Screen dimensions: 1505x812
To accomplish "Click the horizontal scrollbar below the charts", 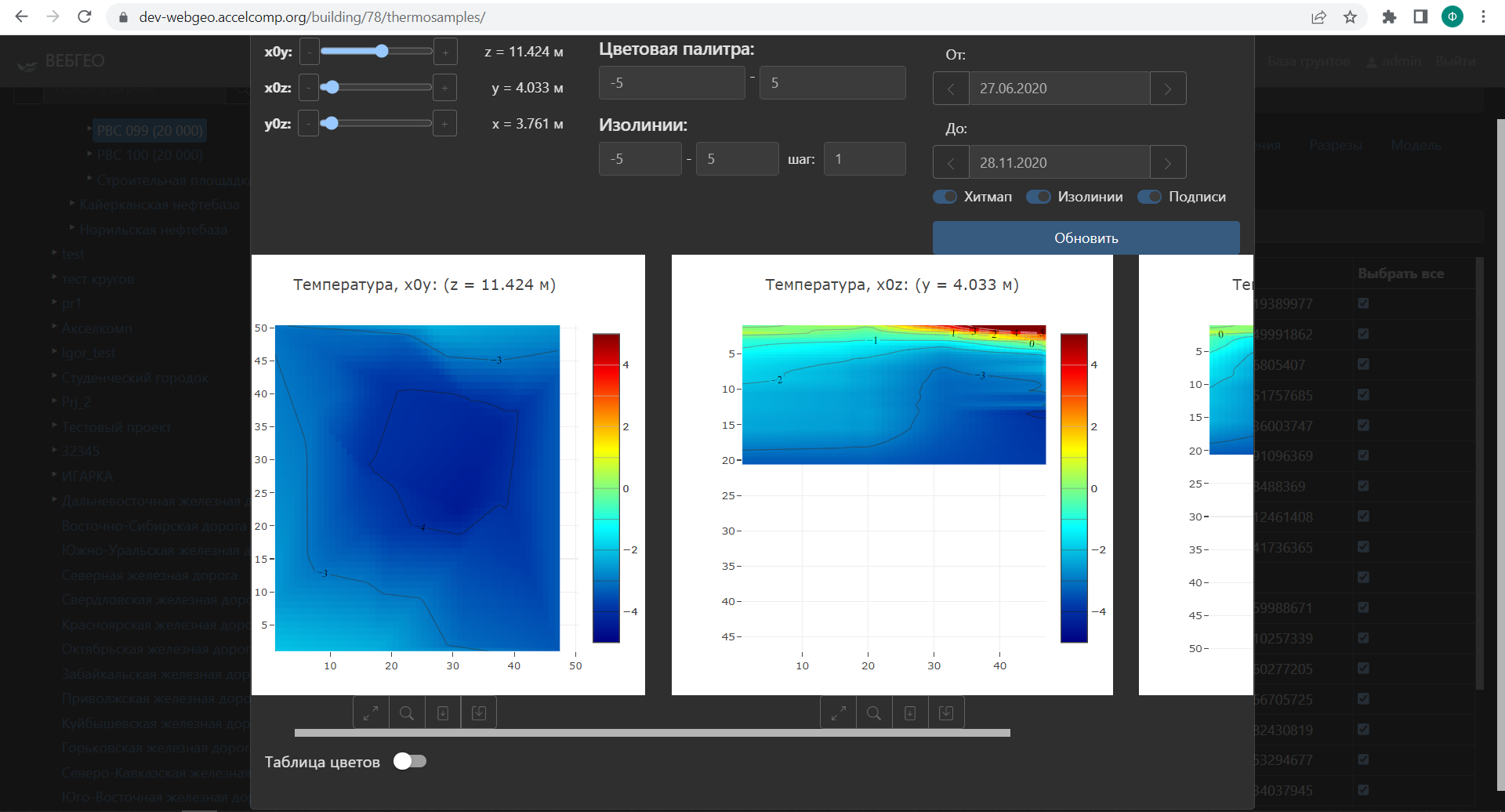I will 652,733.
